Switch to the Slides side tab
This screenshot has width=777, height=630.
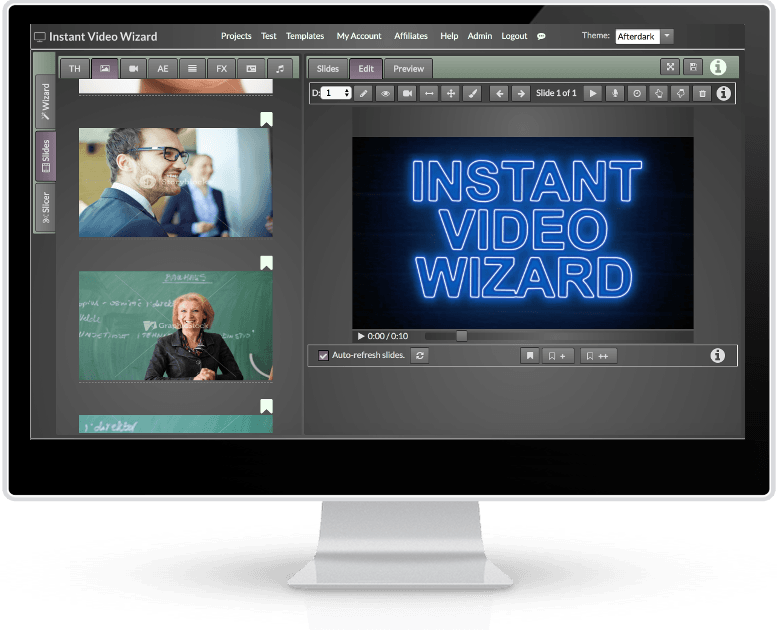pyautogui.click(x=46, y=156)
